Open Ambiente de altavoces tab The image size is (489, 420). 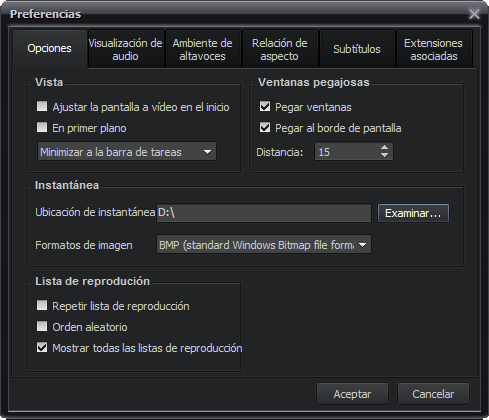click(202, 49)
